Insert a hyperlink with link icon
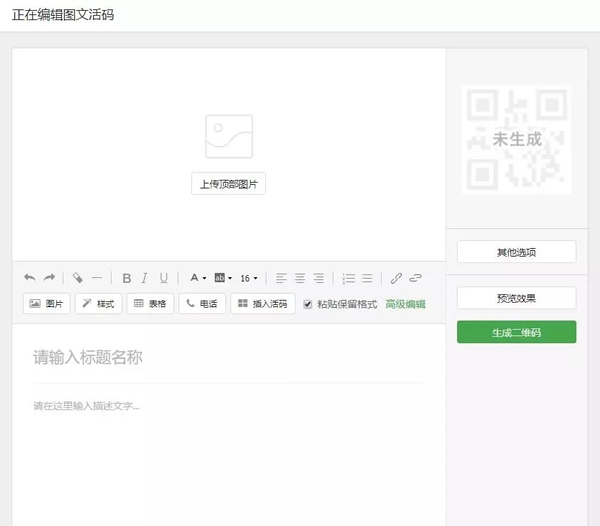 [396, 278]
